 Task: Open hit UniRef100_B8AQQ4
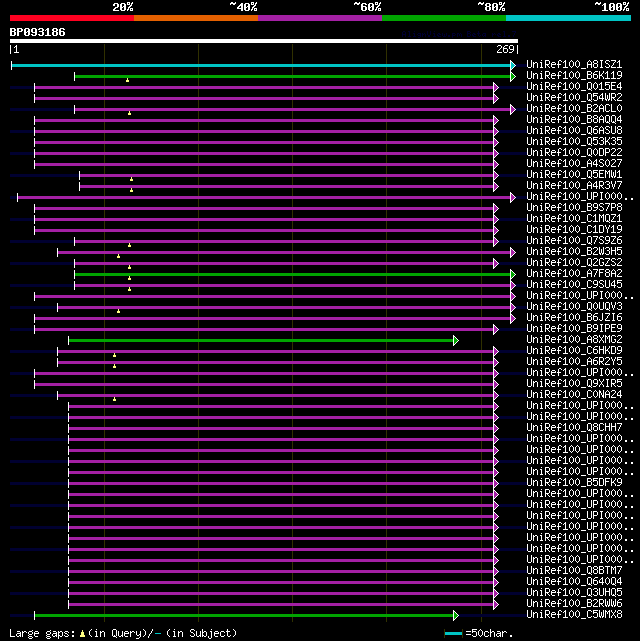(x=574, y=120)
